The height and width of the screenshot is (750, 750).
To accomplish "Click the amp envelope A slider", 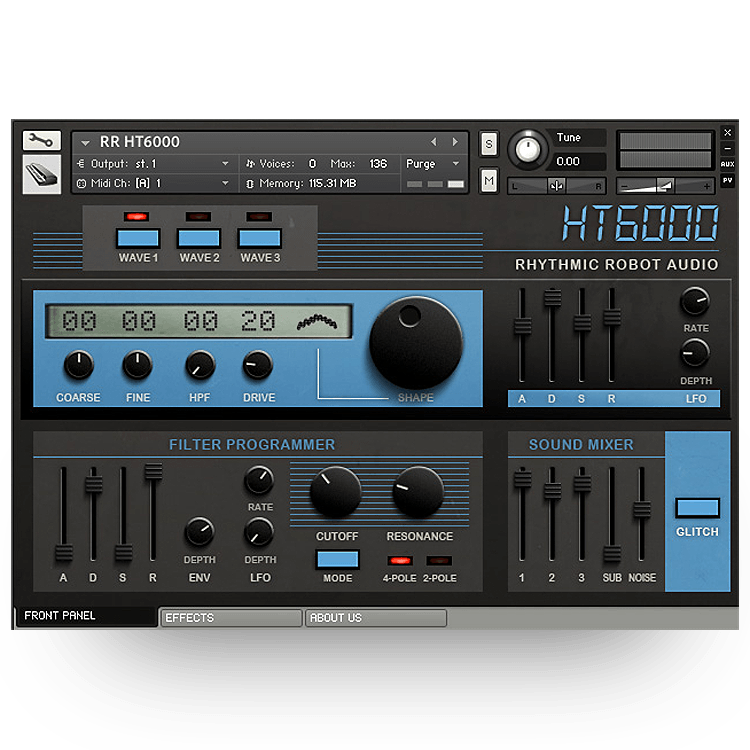I will coord(522,326).
